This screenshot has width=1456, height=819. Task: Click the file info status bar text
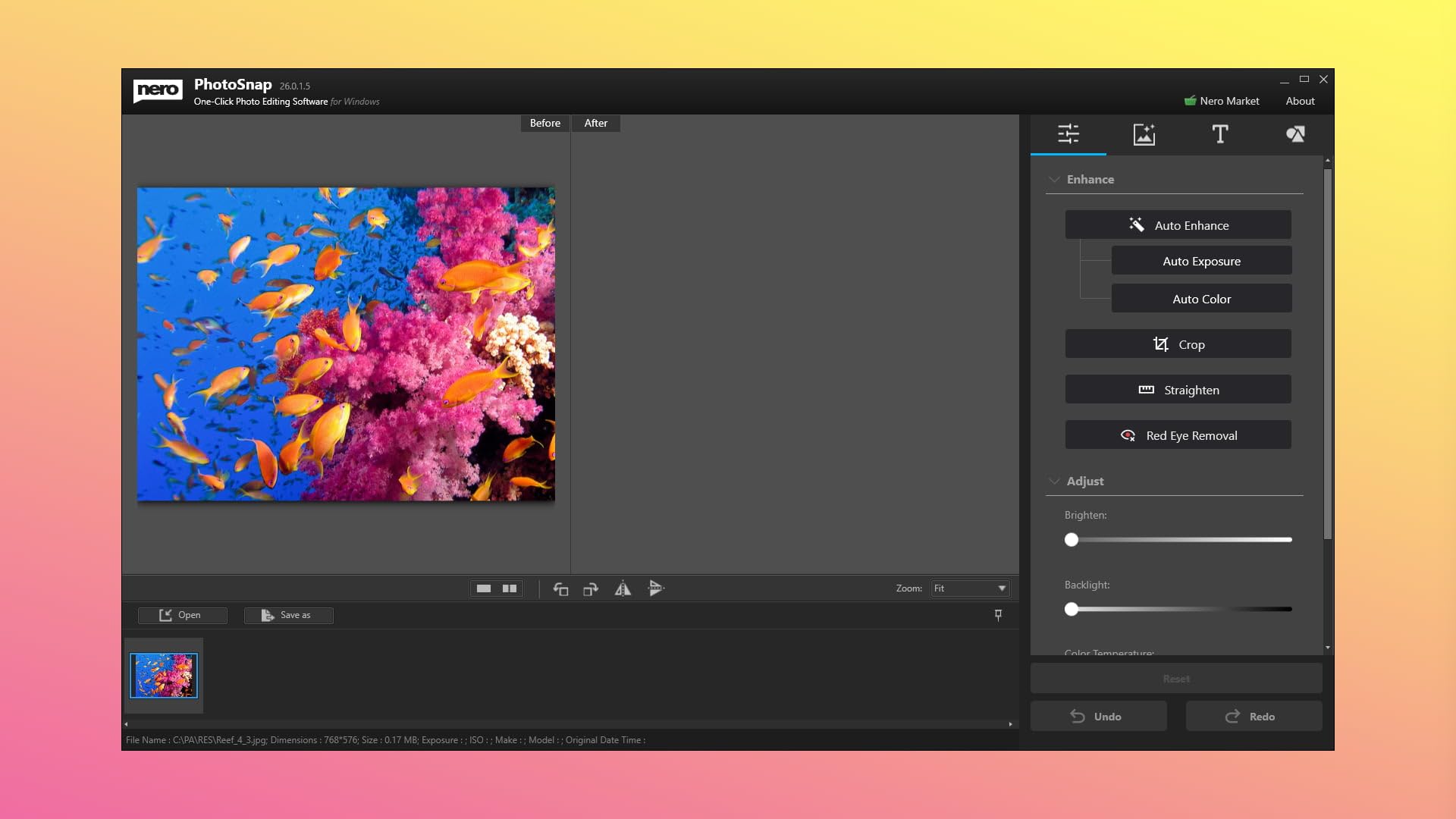click(x=385, y=740)
